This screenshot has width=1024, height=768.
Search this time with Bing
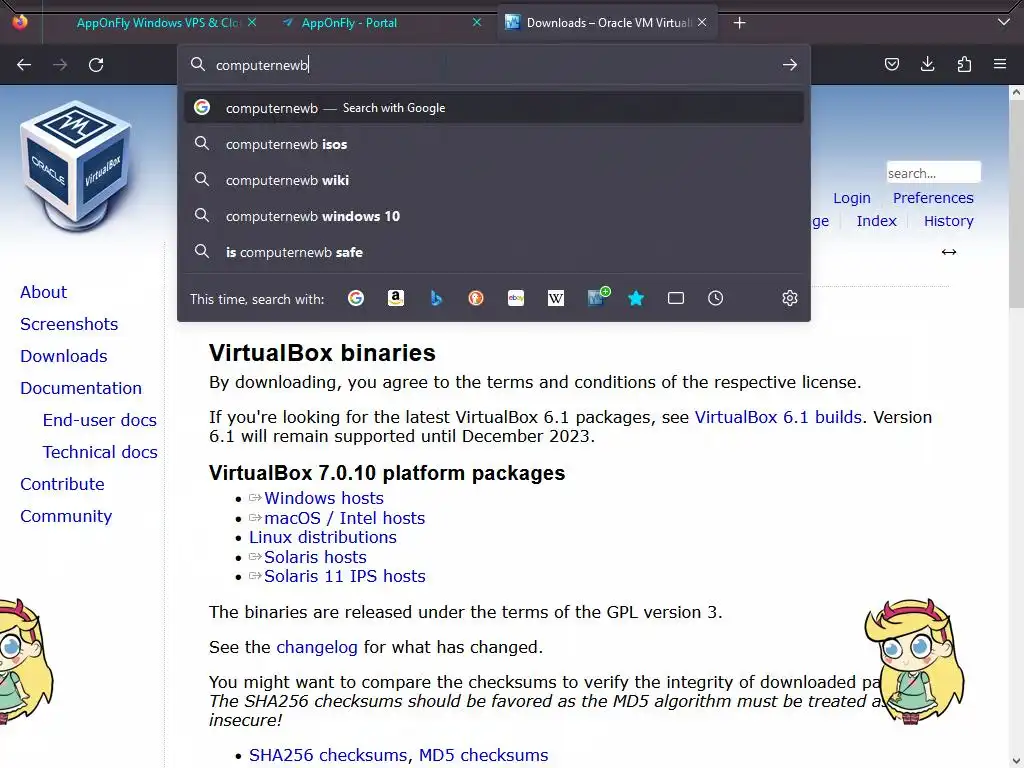coord(436,298)
